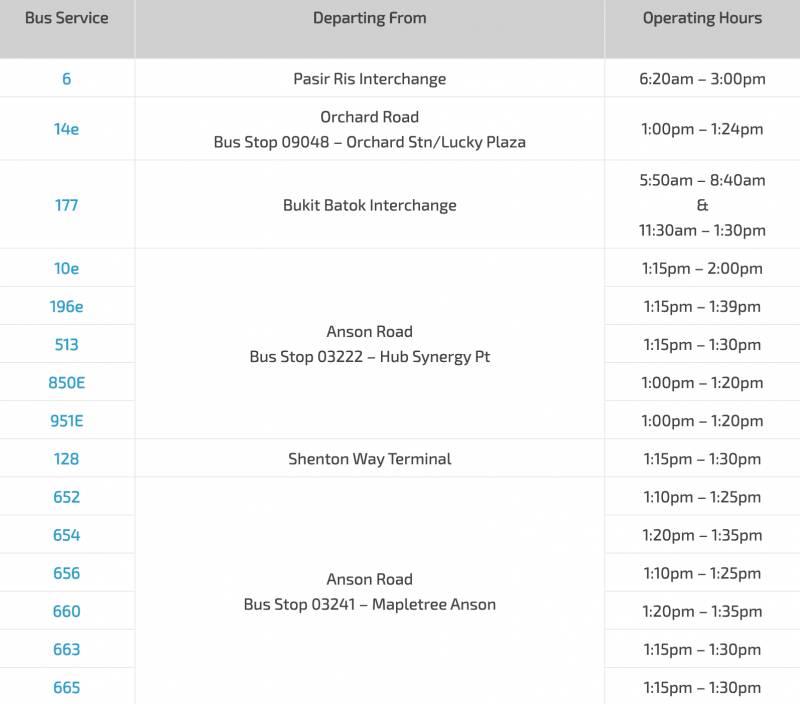Open the 665 bus service link
This screenshot has width=800, height=704.
[66, 687]
